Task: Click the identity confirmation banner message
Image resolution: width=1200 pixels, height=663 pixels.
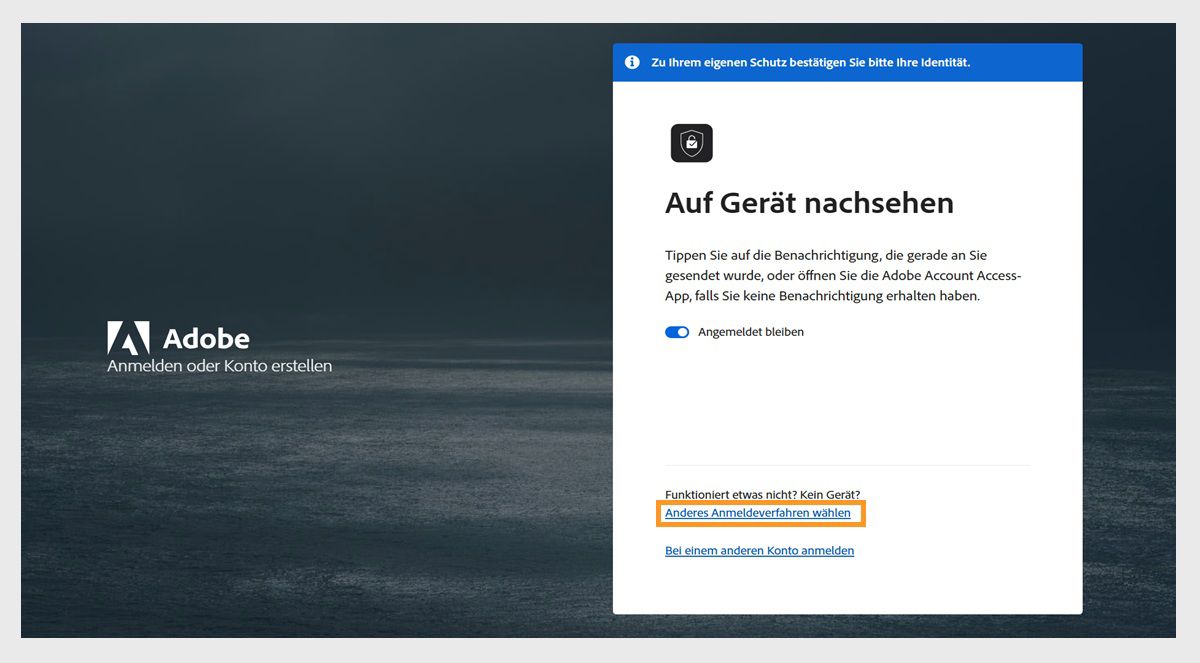Action: 811,62
